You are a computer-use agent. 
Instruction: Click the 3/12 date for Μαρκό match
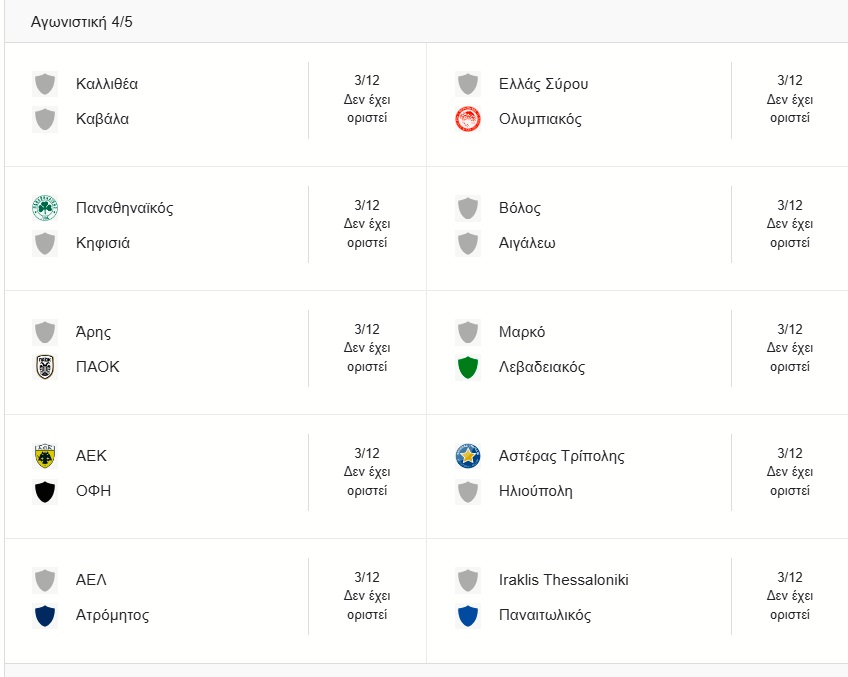click(x=789, y=329)
